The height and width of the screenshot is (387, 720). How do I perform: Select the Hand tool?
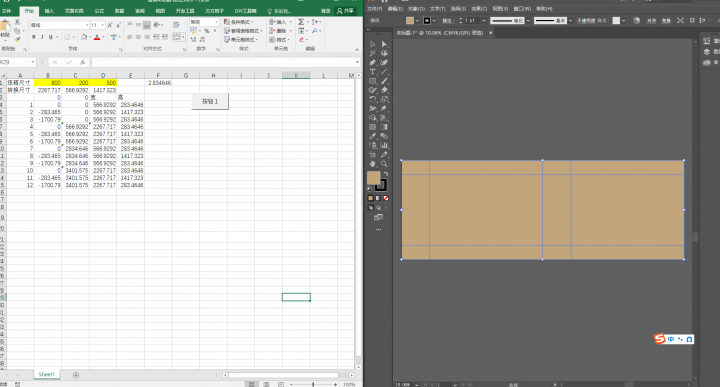point(372,164)
